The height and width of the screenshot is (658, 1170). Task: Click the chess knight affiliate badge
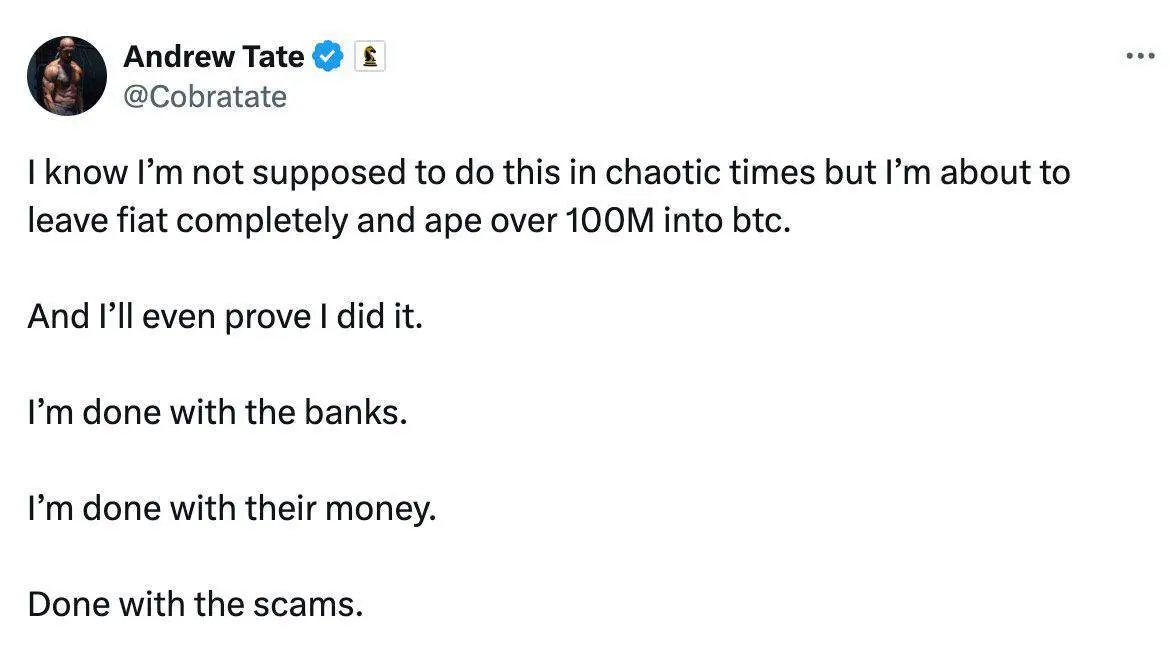(x=369, y=57)
